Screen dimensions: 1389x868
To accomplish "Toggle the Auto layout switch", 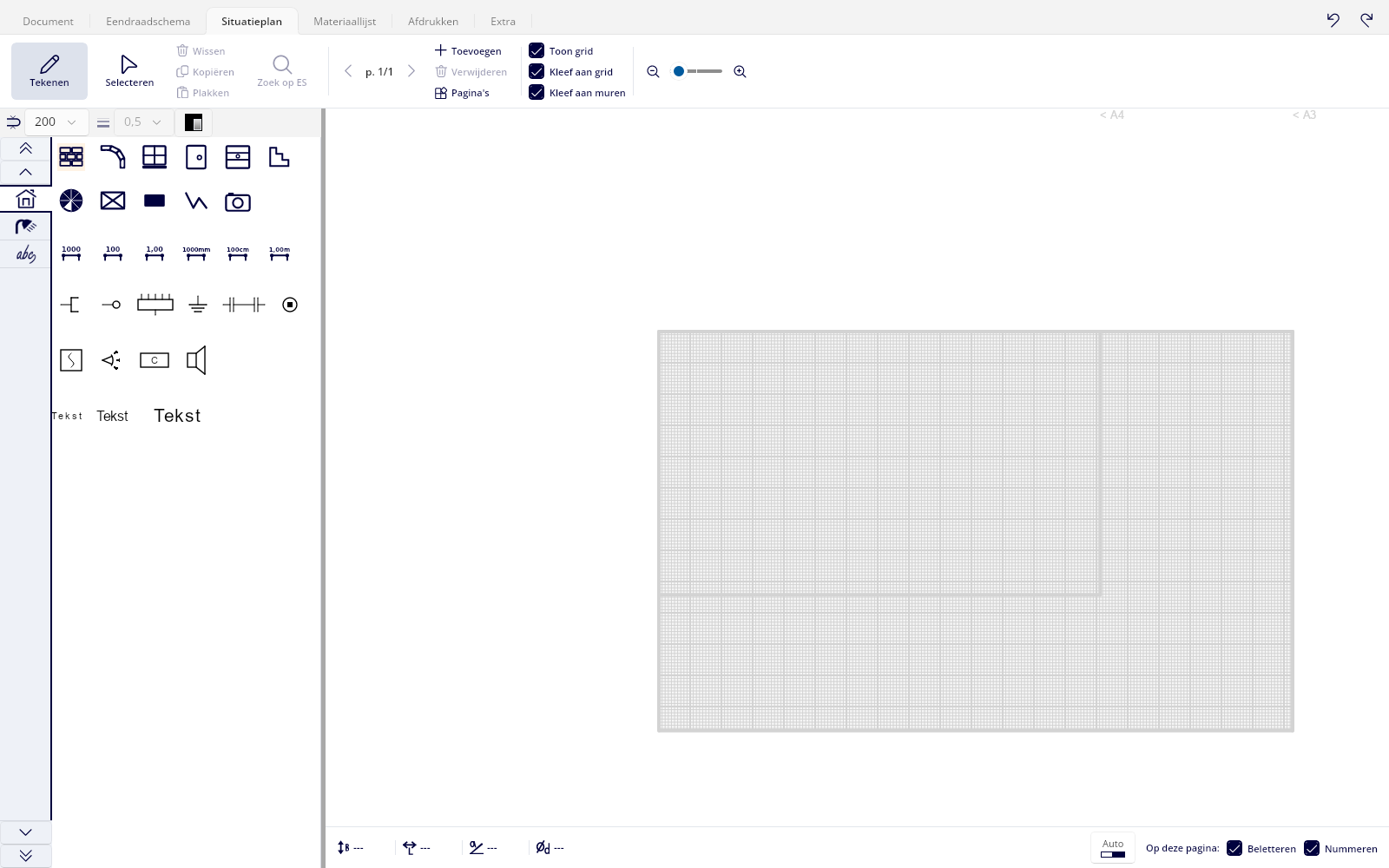I will click(1113, 848).
